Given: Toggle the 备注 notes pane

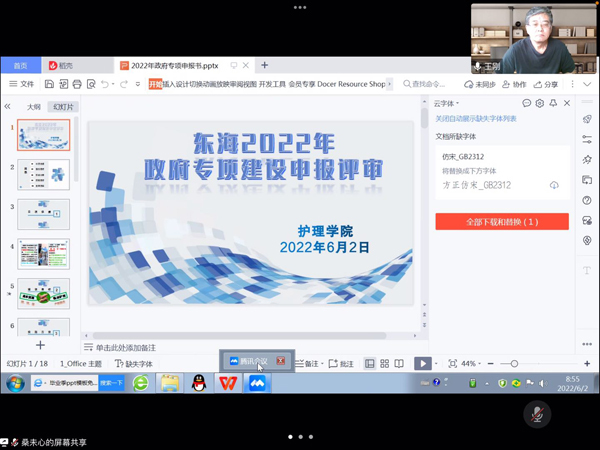Looking at the screenshot, I should [308, 364].
